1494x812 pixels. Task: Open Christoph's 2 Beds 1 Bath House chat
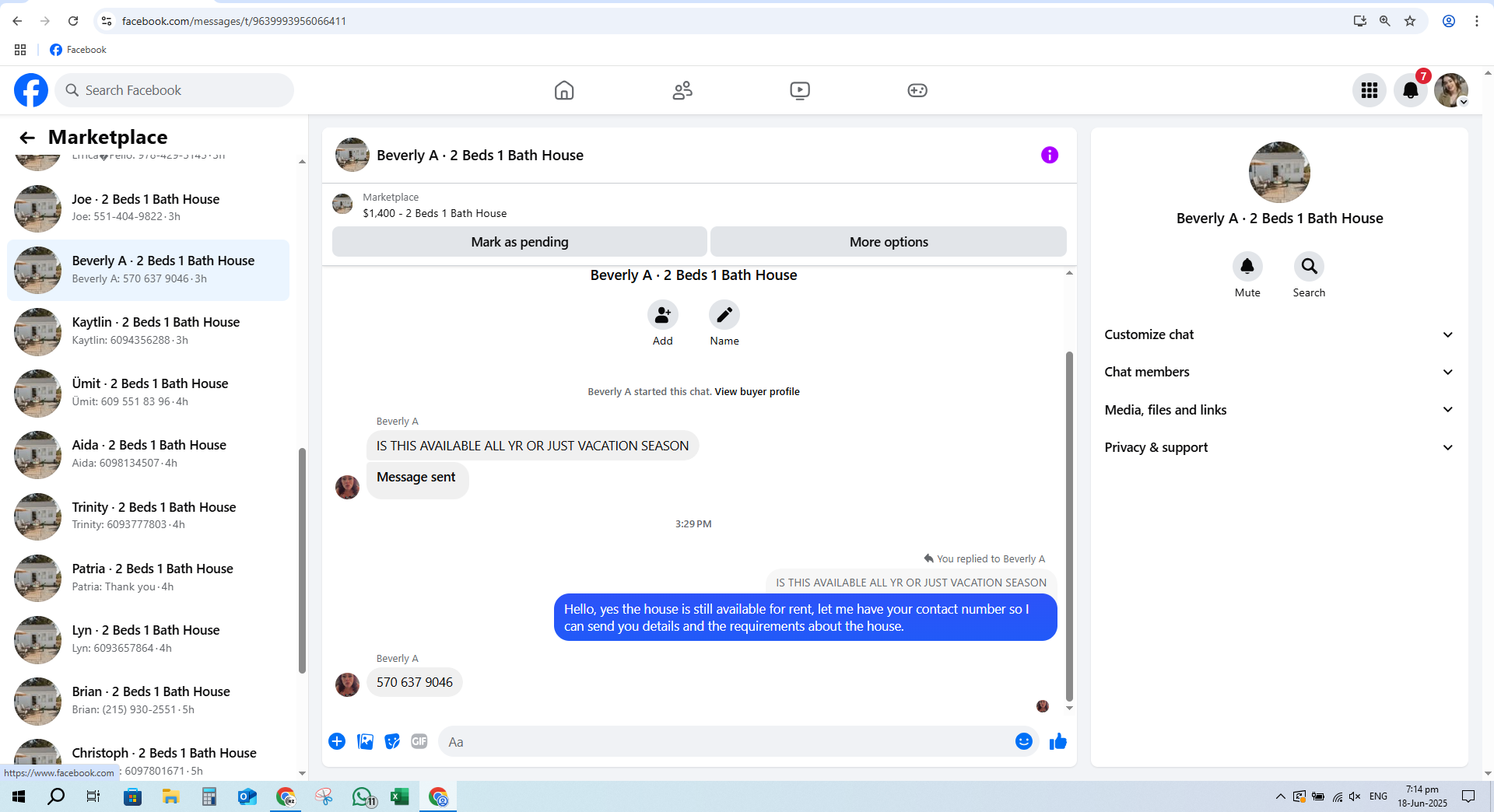point(148,755)
